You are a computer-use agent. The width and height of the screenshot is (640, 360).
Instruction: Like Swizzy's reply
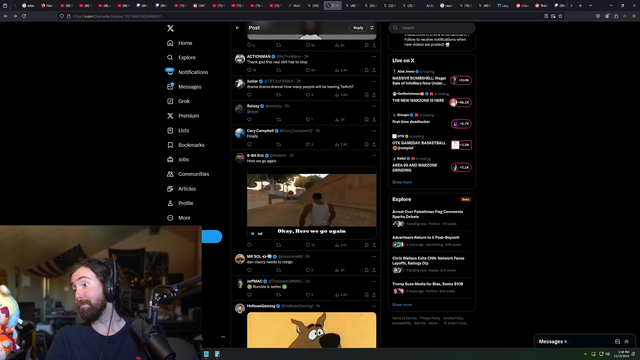pyautogui.click(x=308, y=120)
